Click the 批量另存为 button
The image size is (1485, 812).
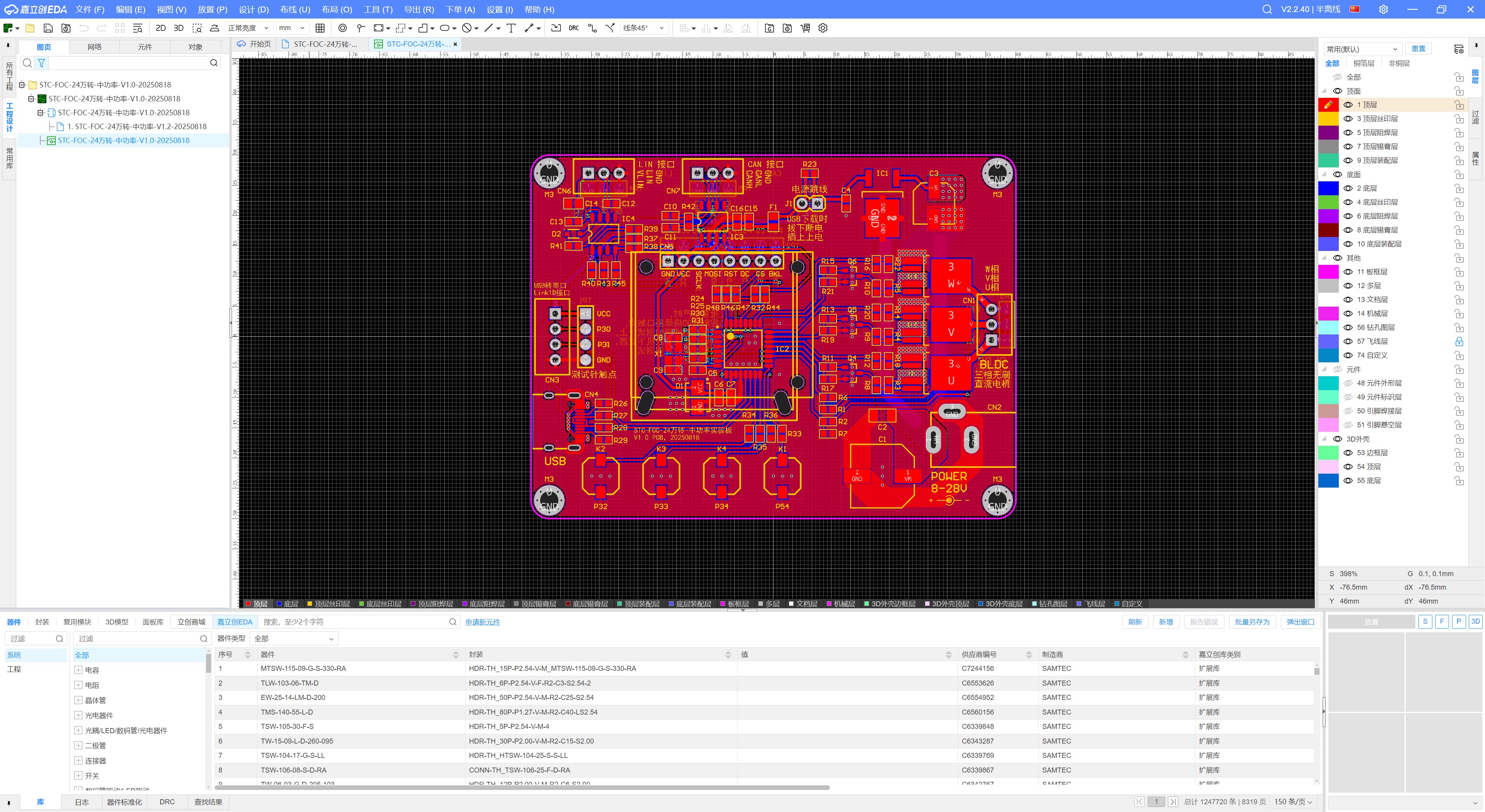pos(1251,622)
